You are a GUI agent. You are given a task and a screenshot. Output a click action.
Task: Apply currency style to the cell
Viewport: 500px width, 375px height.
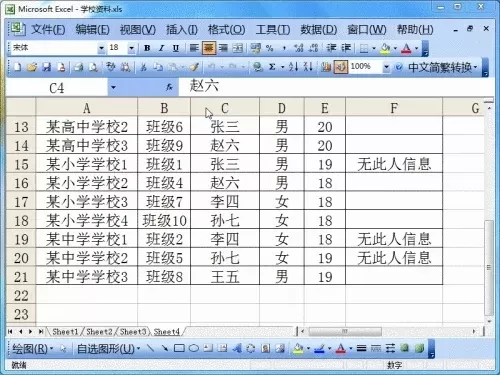pyautogui.click(x=256, y=48)
